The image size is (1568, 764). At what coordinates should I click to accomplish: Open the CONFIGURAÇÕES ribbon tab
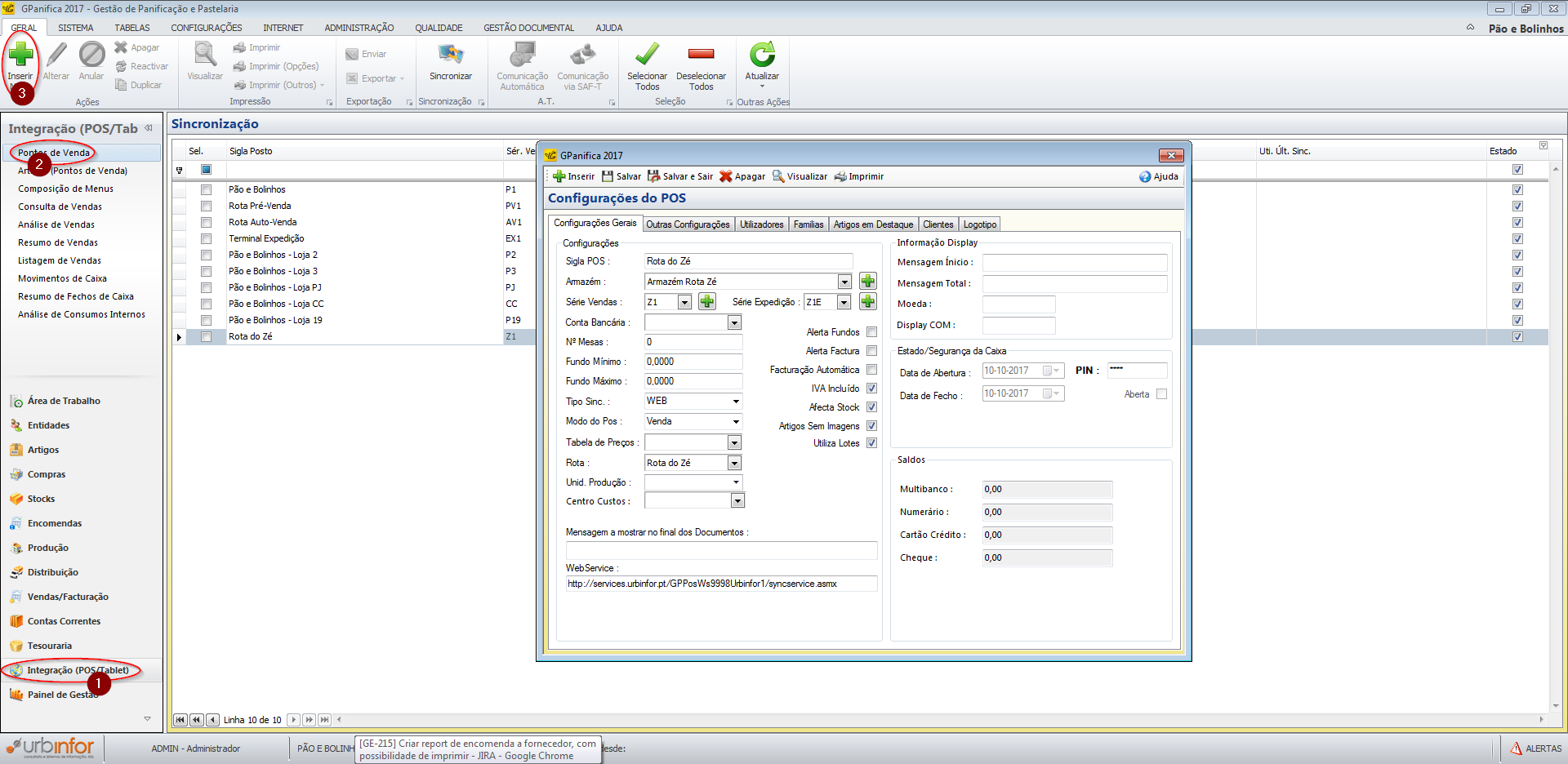click(x=206, y=28)
